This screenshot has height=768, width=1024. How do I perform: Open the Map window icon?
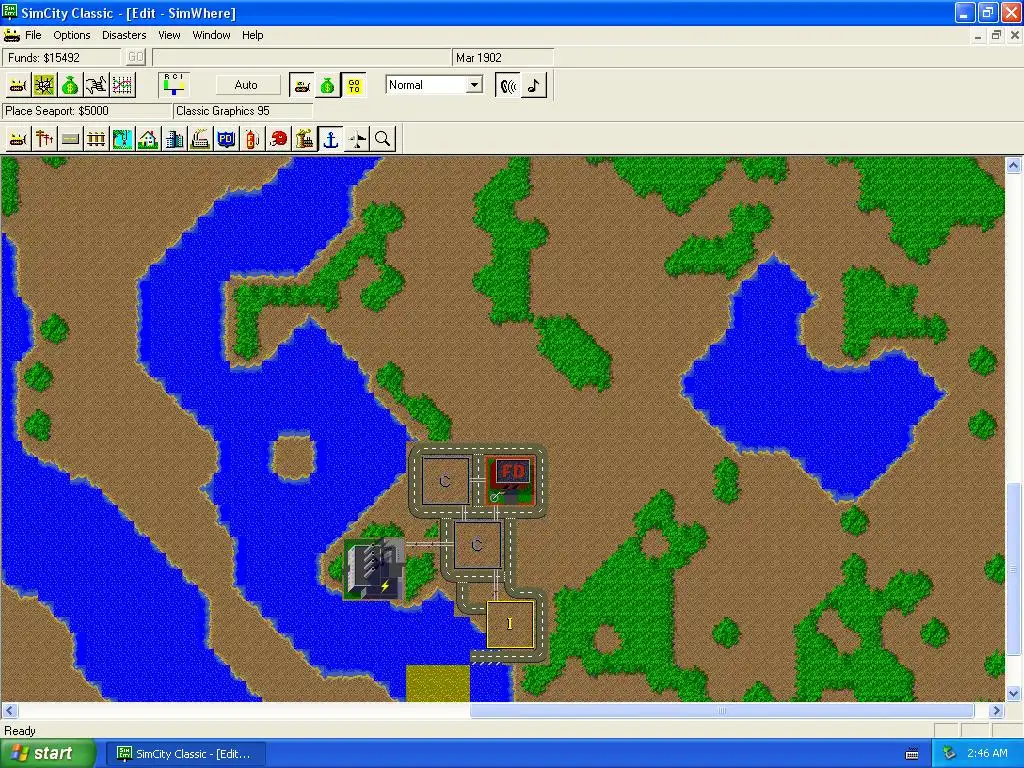coord(44,85)
